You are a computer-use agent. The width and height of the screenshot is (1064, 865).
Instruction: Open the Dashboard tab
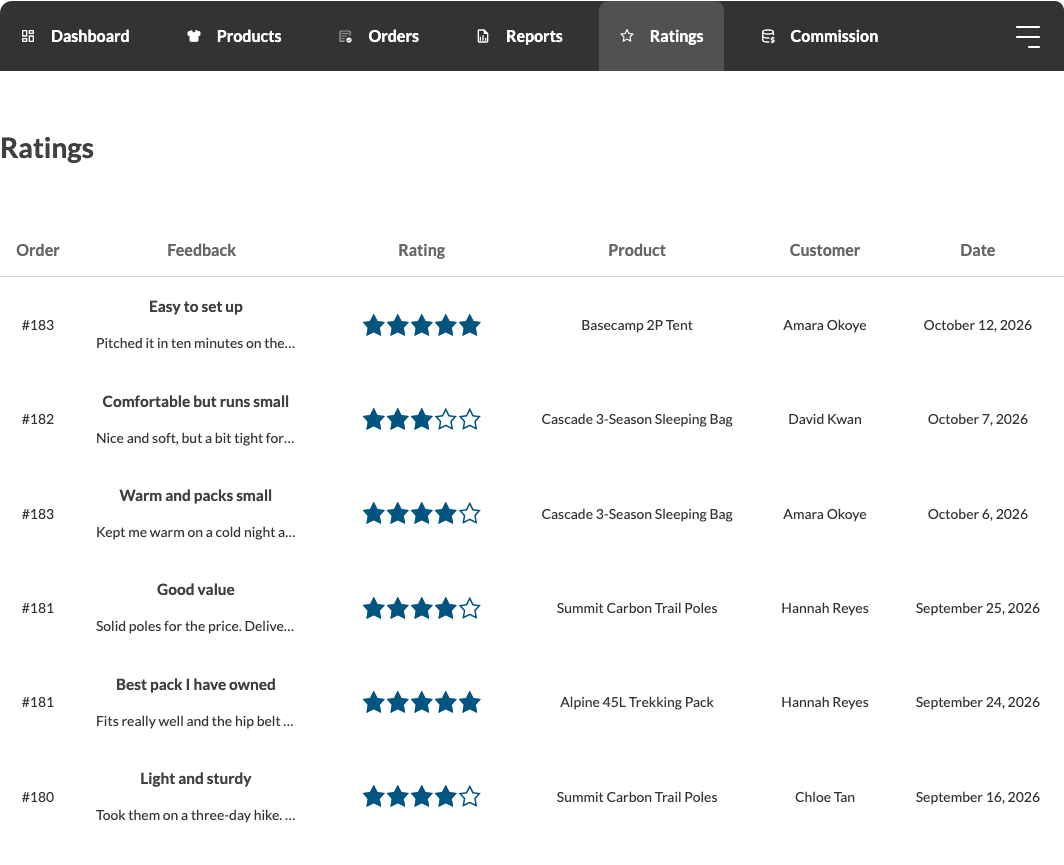click(75, 36)
